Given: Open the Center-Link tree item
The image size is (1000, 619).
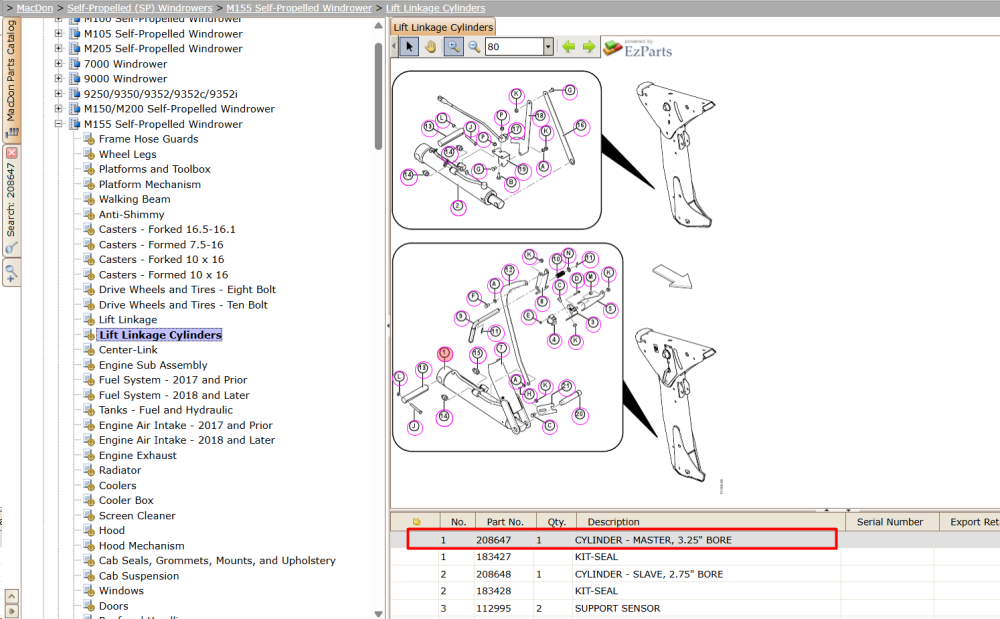Looking at the screenshot, I should pos(128,349).
